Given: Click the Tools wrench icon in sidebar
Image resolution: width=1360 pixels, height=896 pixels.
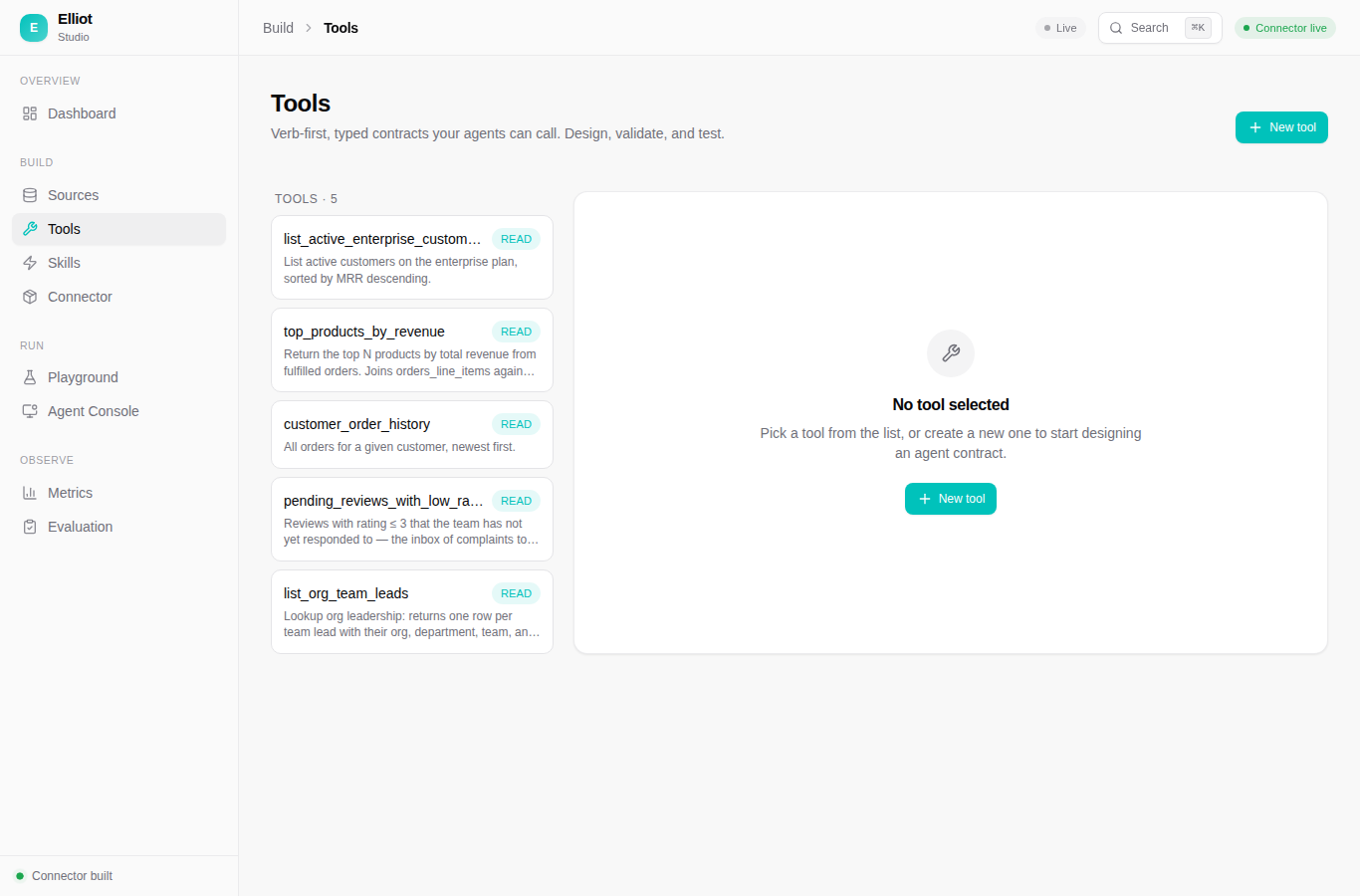Looking at the screenshot, I should click(30, 229).
